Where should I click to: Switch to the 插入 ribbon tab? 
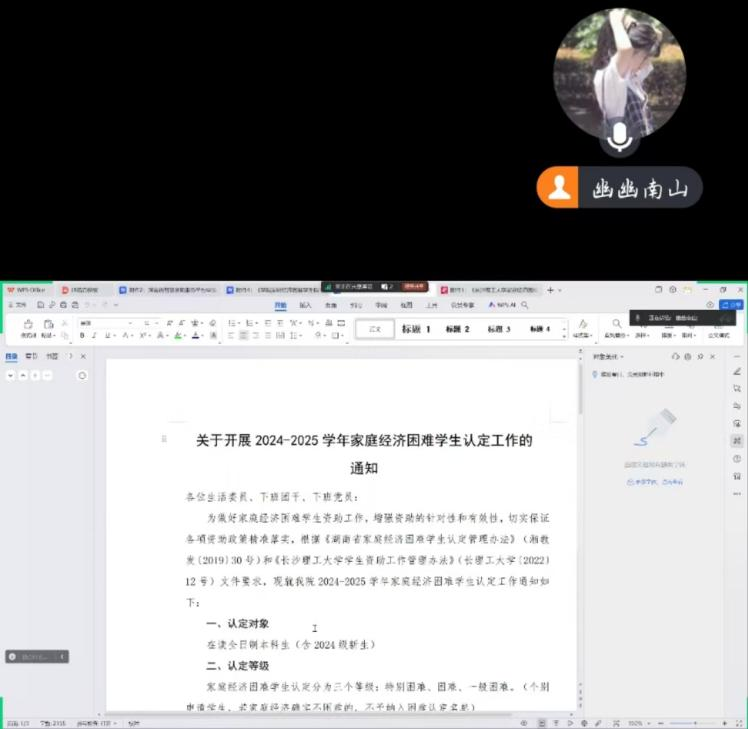305,304
